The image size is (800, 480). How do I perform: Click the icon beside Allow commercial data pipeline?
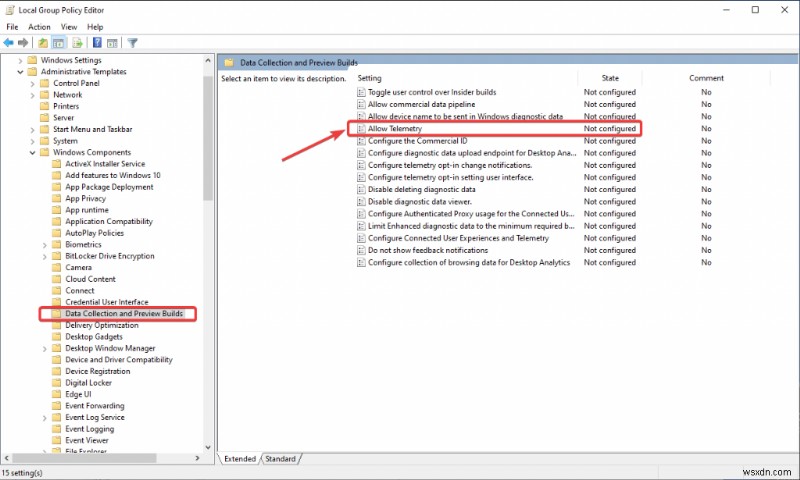click(361, 105)
